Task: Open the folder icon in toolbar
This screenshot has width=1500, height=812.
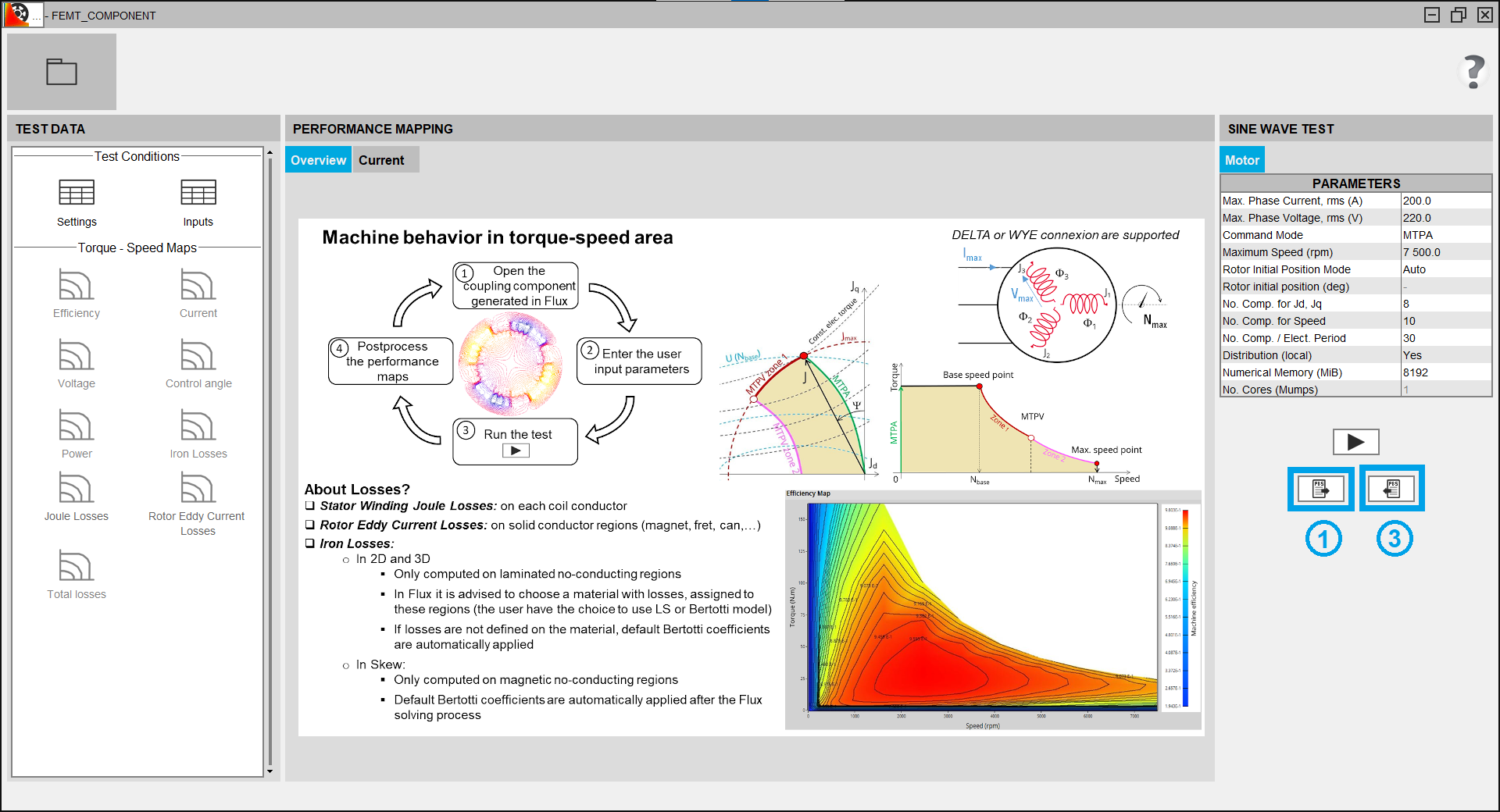Action: tap(61, 72)
